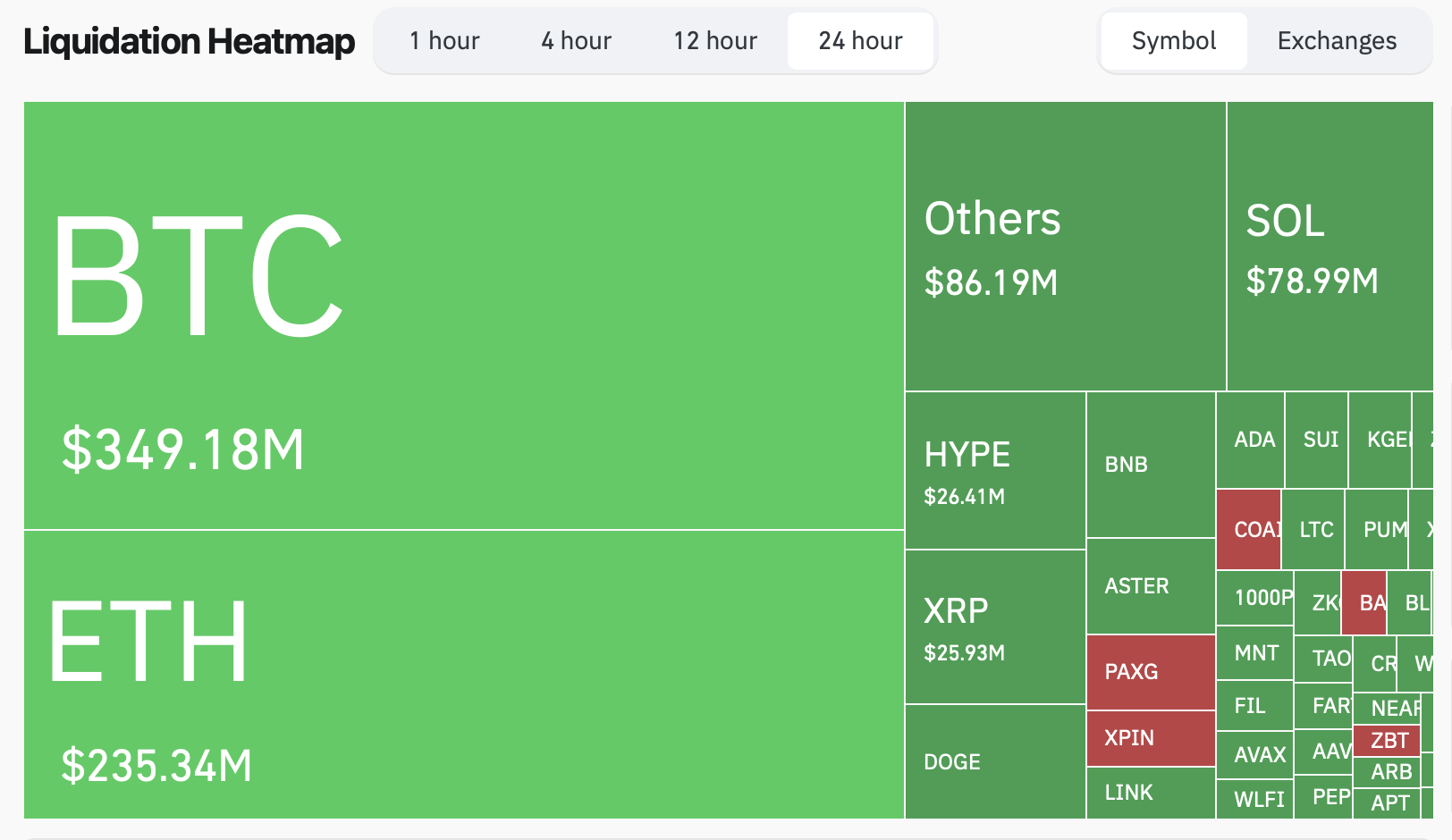Click the DOGE heatmap tile
Screen dimensions: 1452x840
click(x=995, y=761)
